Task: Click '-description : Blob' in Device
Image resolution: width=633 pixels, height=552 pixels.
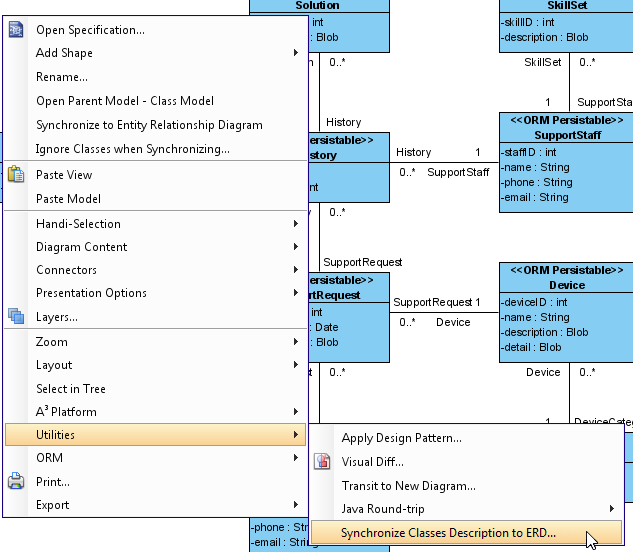Action: 544,332
